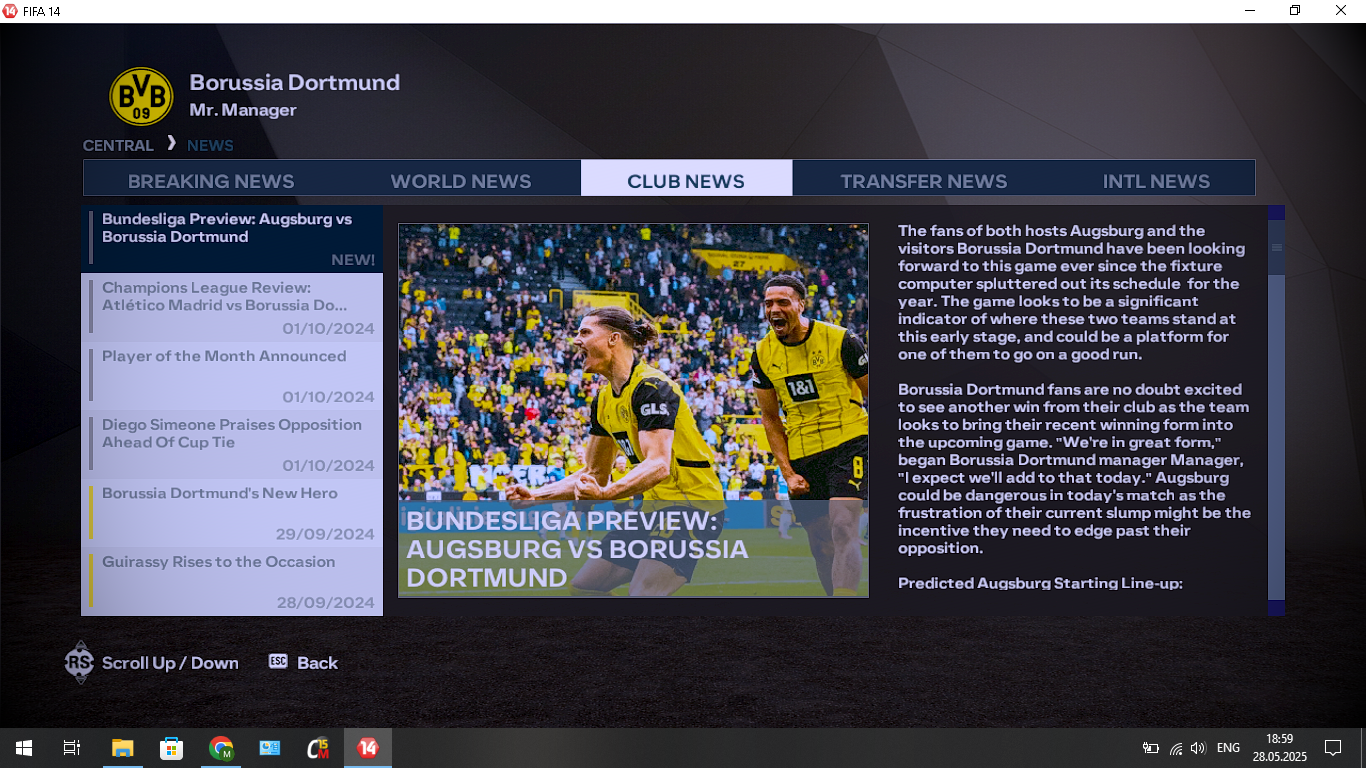Open the notification center icon

coord(1332,748)
